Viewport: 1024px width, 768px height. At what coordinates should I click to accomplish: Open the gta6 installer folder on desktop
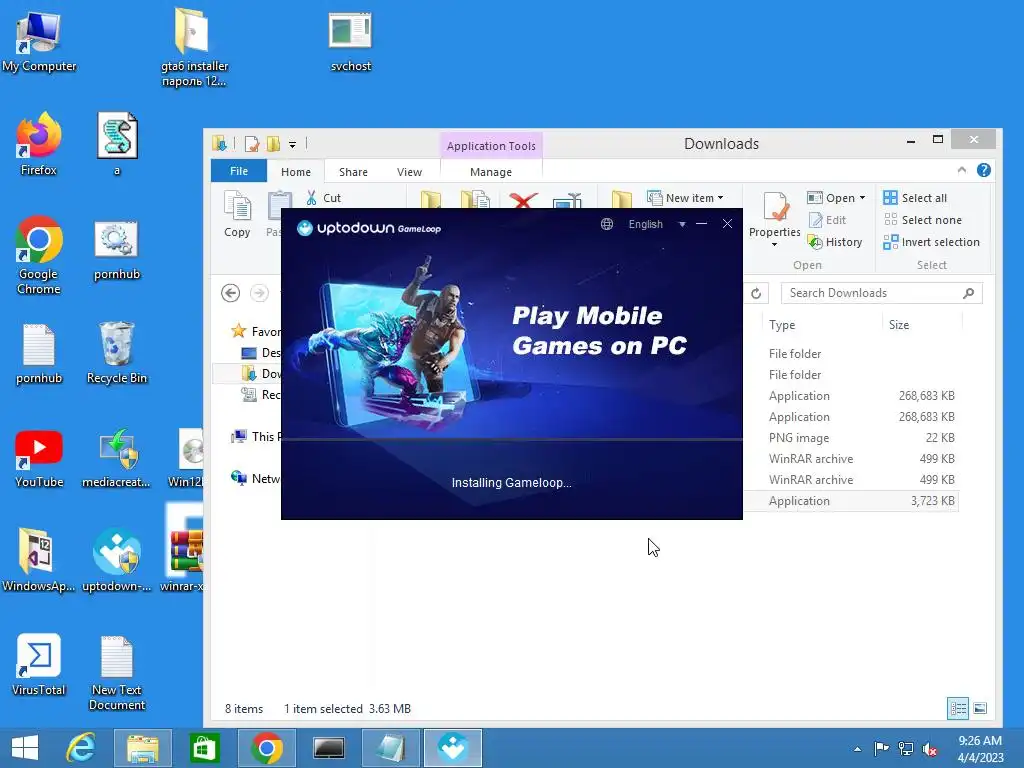pyautogui.click(x=194, y=47)
